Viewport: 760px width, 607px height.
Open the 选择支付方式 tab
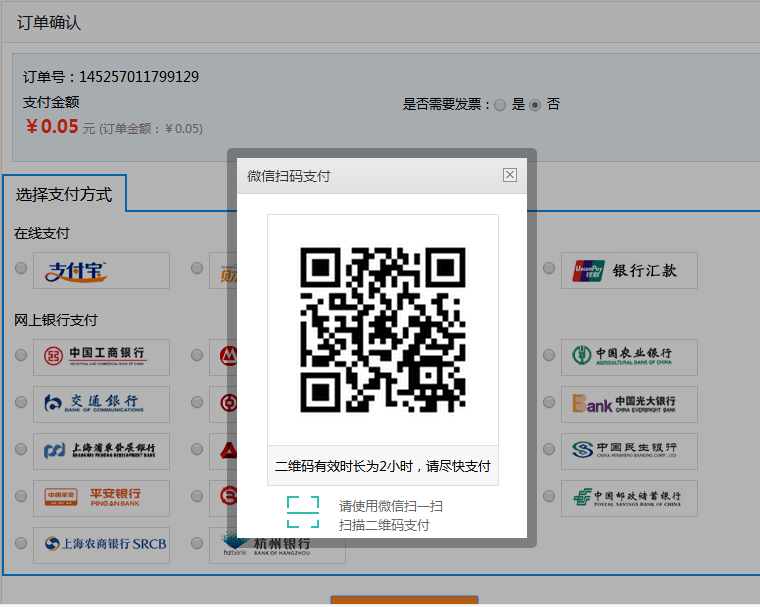64,194
